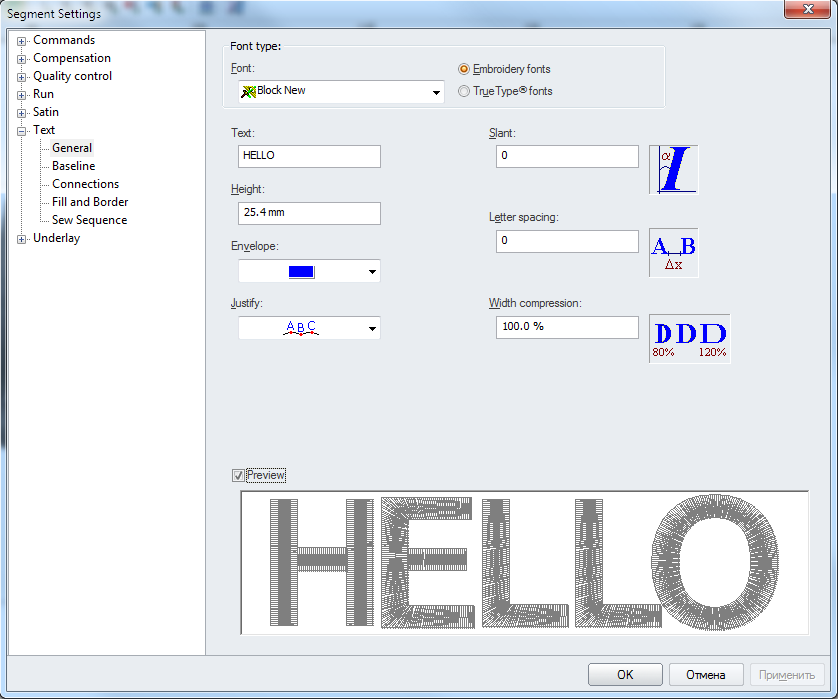838x699 pixels.
Task: Expand the Quality control tree node
Action: (21, 77)
